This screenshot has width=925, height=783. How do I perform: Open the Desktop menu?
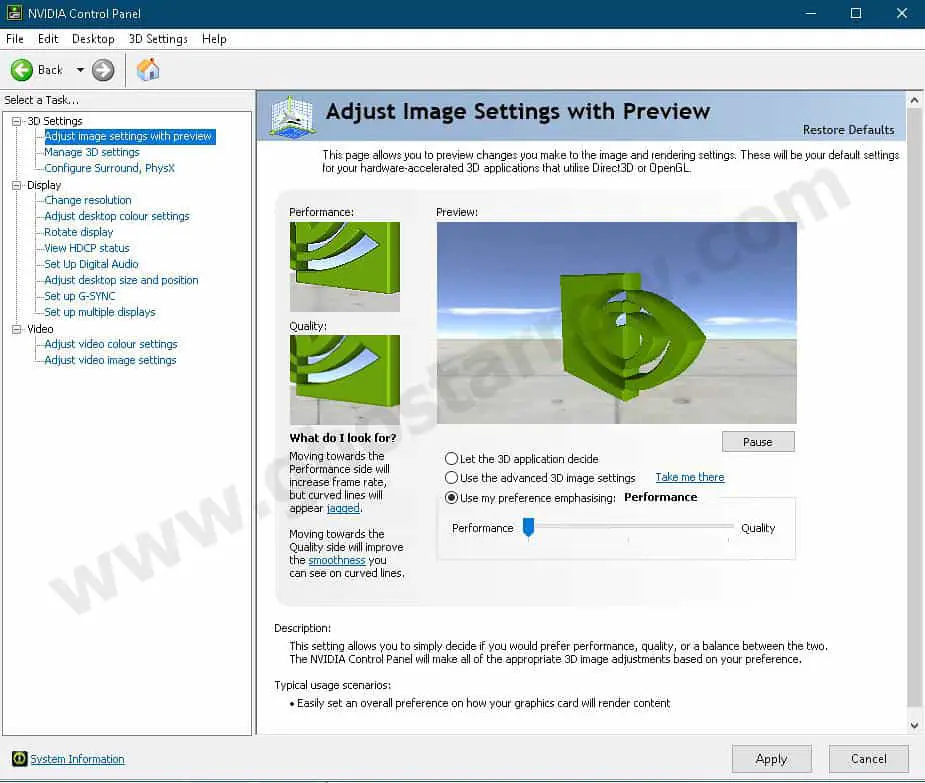(93, 39)
